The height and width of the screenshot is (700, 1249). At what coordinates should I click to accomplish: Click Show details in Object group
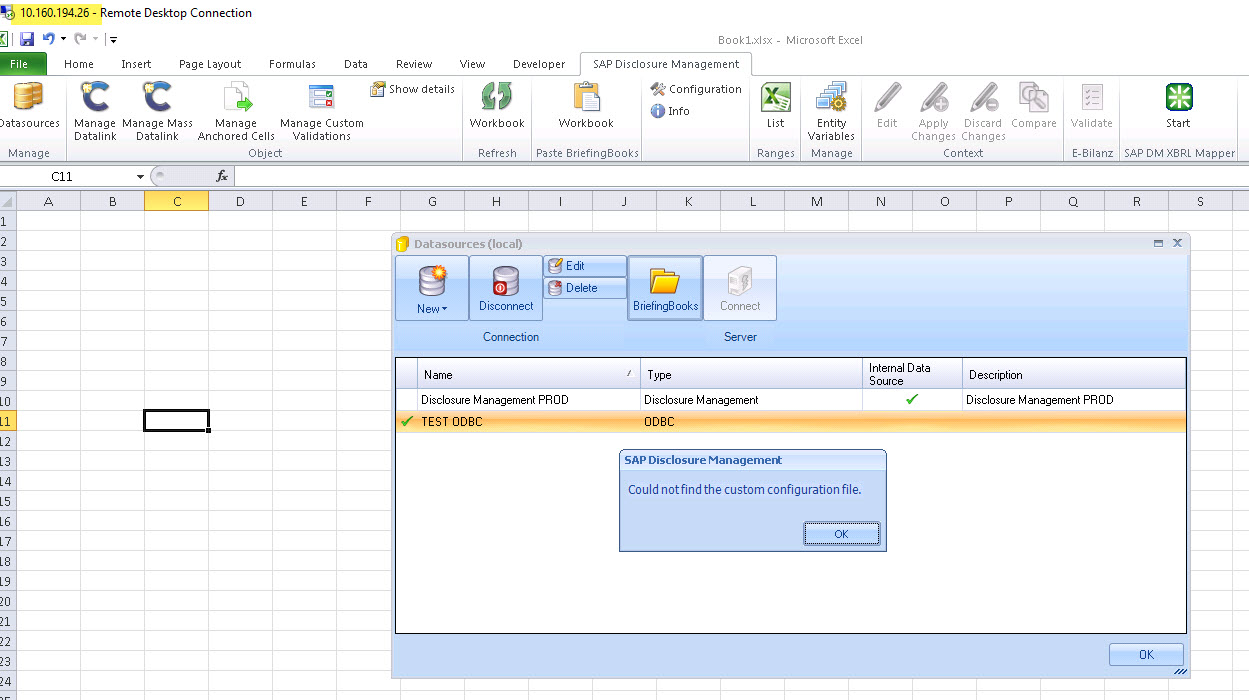(x=412, y=89)
